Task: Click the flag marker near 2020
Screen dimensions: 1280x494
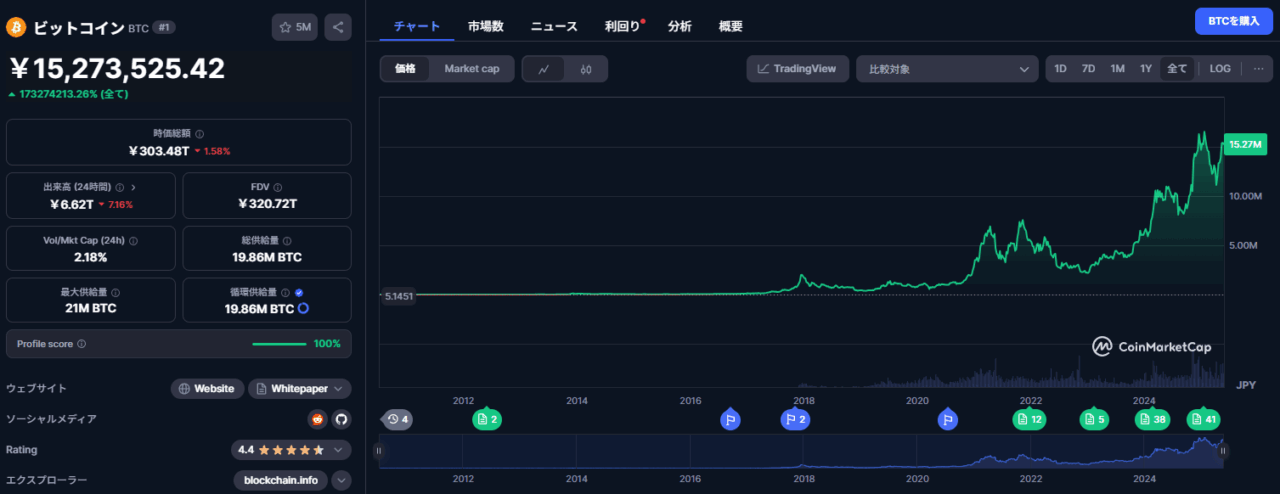Action: pyautogui.click(x=946, y=419)
